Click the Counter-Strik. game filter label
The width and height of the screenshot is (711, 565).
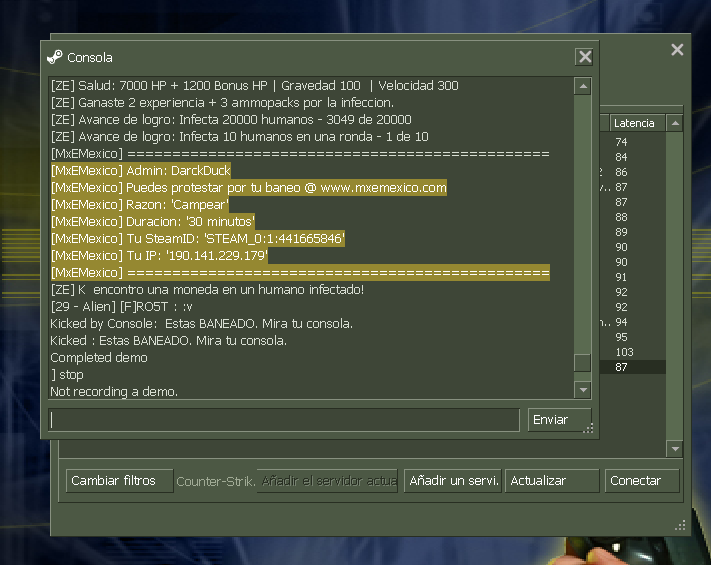[216, 481]
